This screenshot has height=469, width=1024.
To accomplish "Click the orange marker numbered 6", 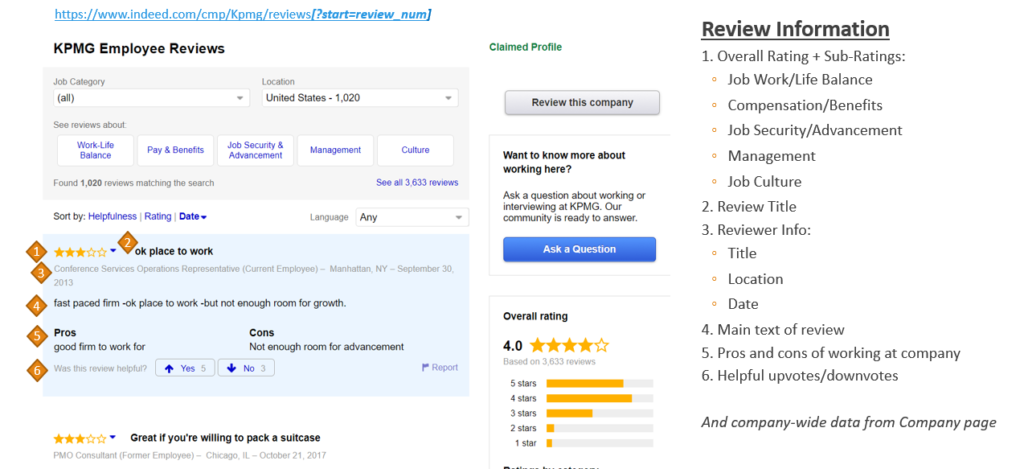I will coord(38,368).
